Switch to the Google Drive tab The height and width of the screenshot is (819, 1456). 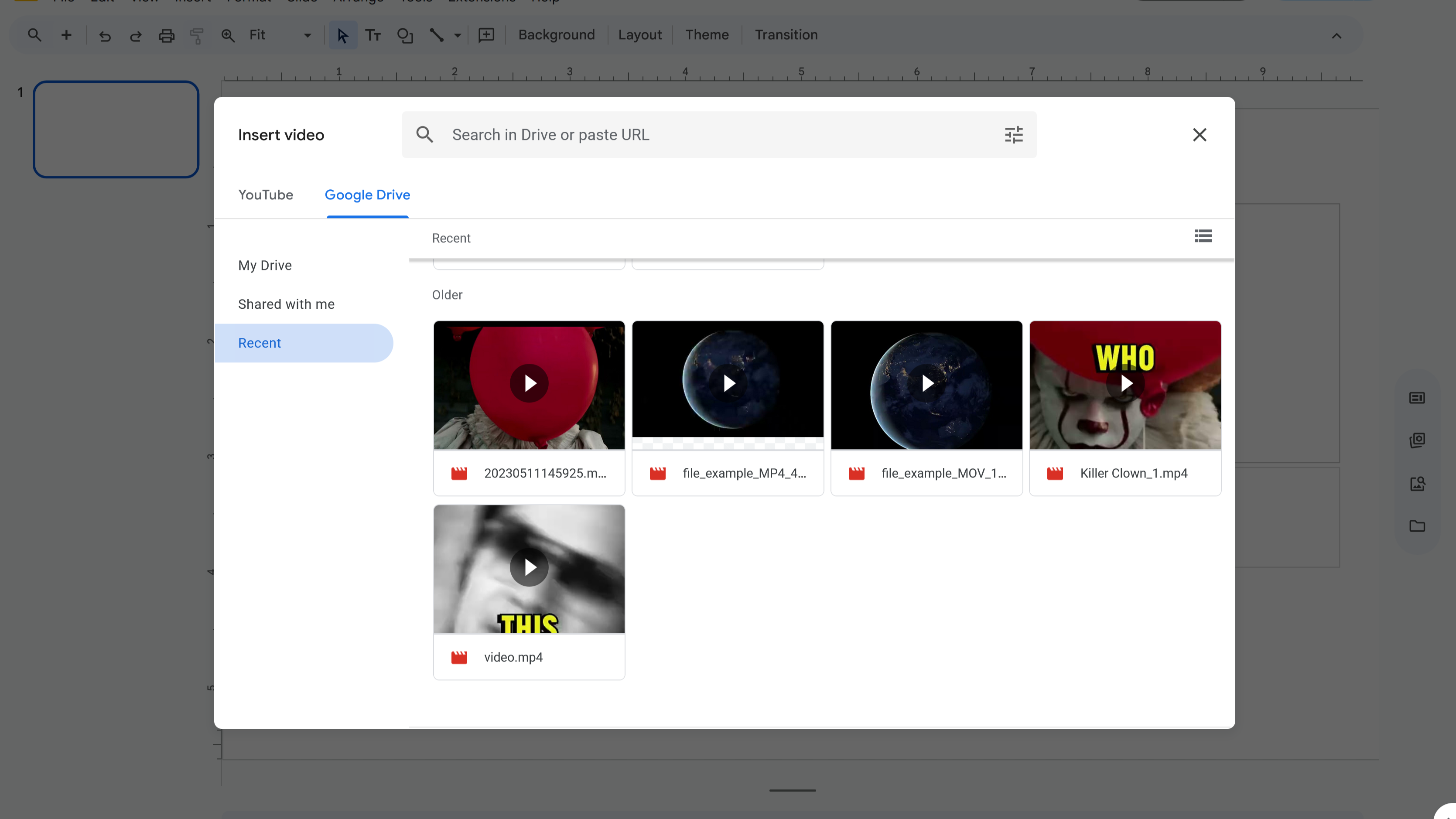pyautogui.click(x=367, y=195)
